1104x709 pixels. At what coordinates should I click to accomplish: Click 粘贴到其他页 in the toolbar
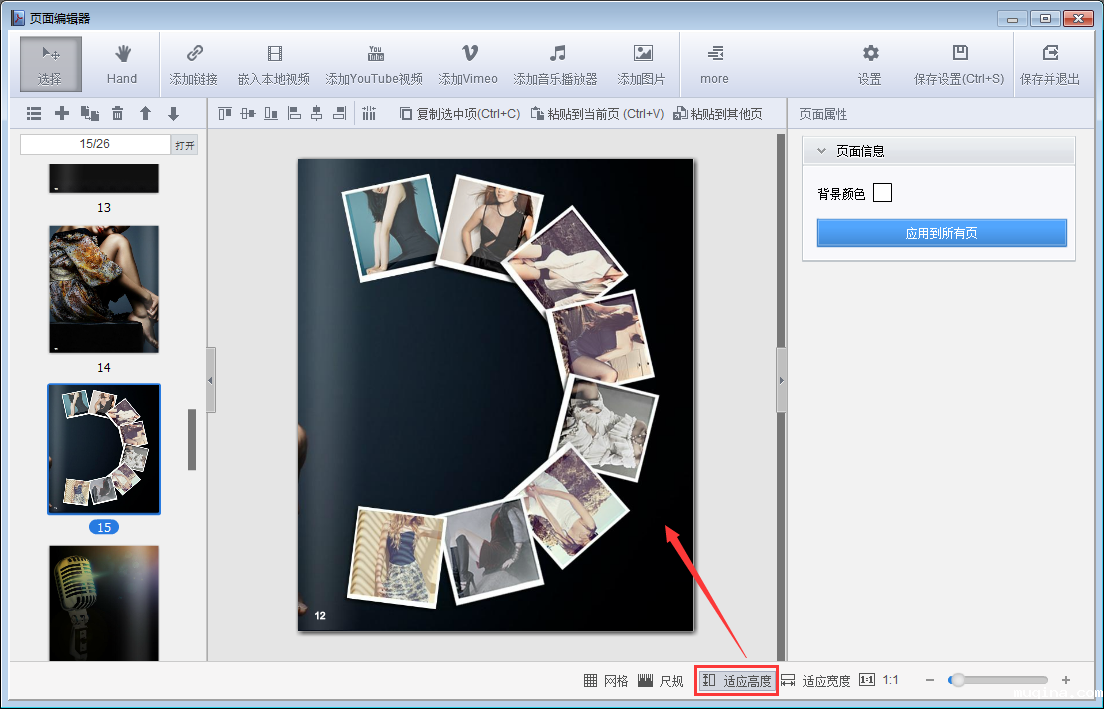(x=718, y=114)
